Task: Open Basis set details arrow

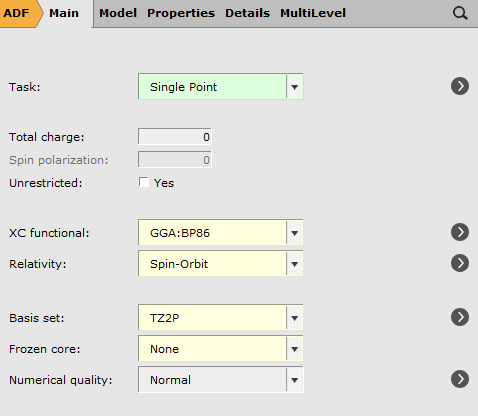Action: point(460,317)
